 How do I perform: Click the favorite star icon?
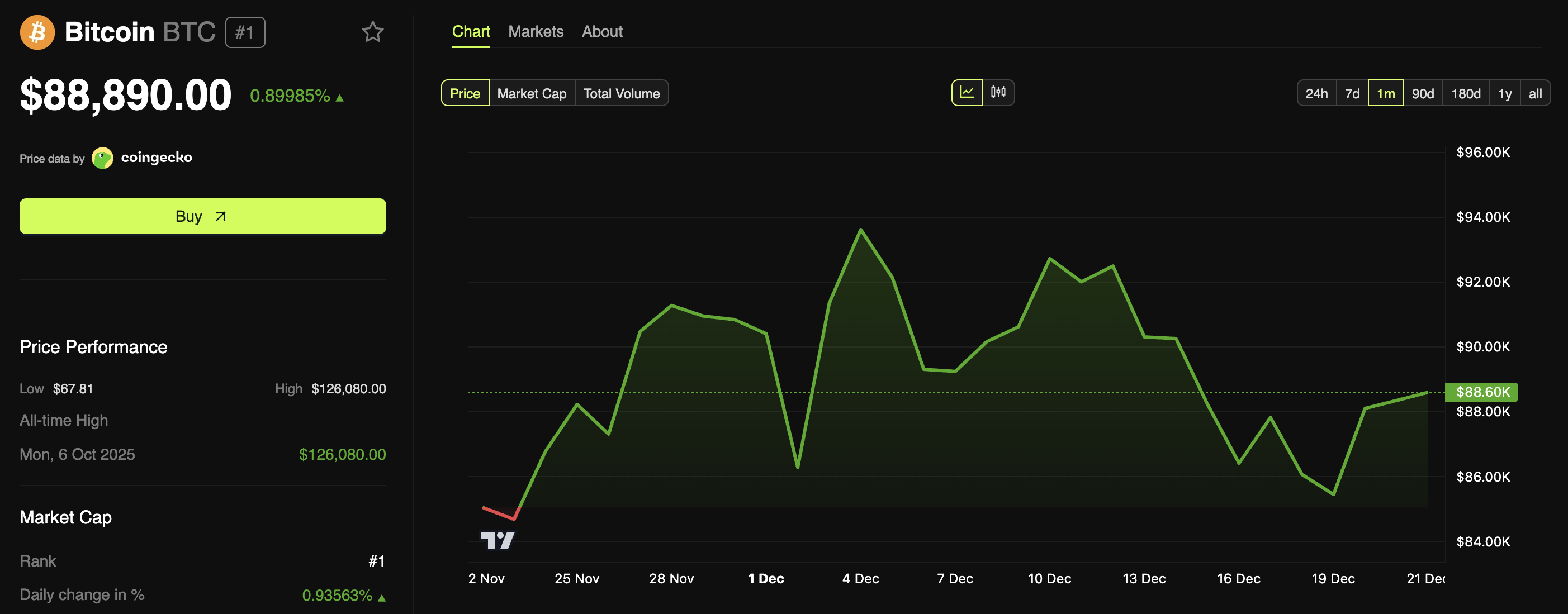tap(372, 32)
